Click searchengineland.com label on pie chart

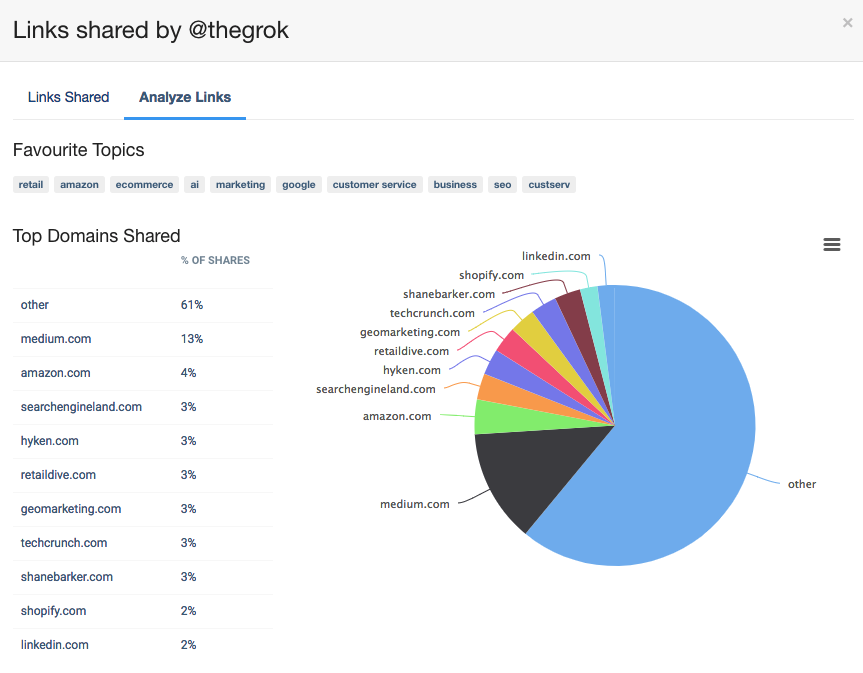coord(376,390)
